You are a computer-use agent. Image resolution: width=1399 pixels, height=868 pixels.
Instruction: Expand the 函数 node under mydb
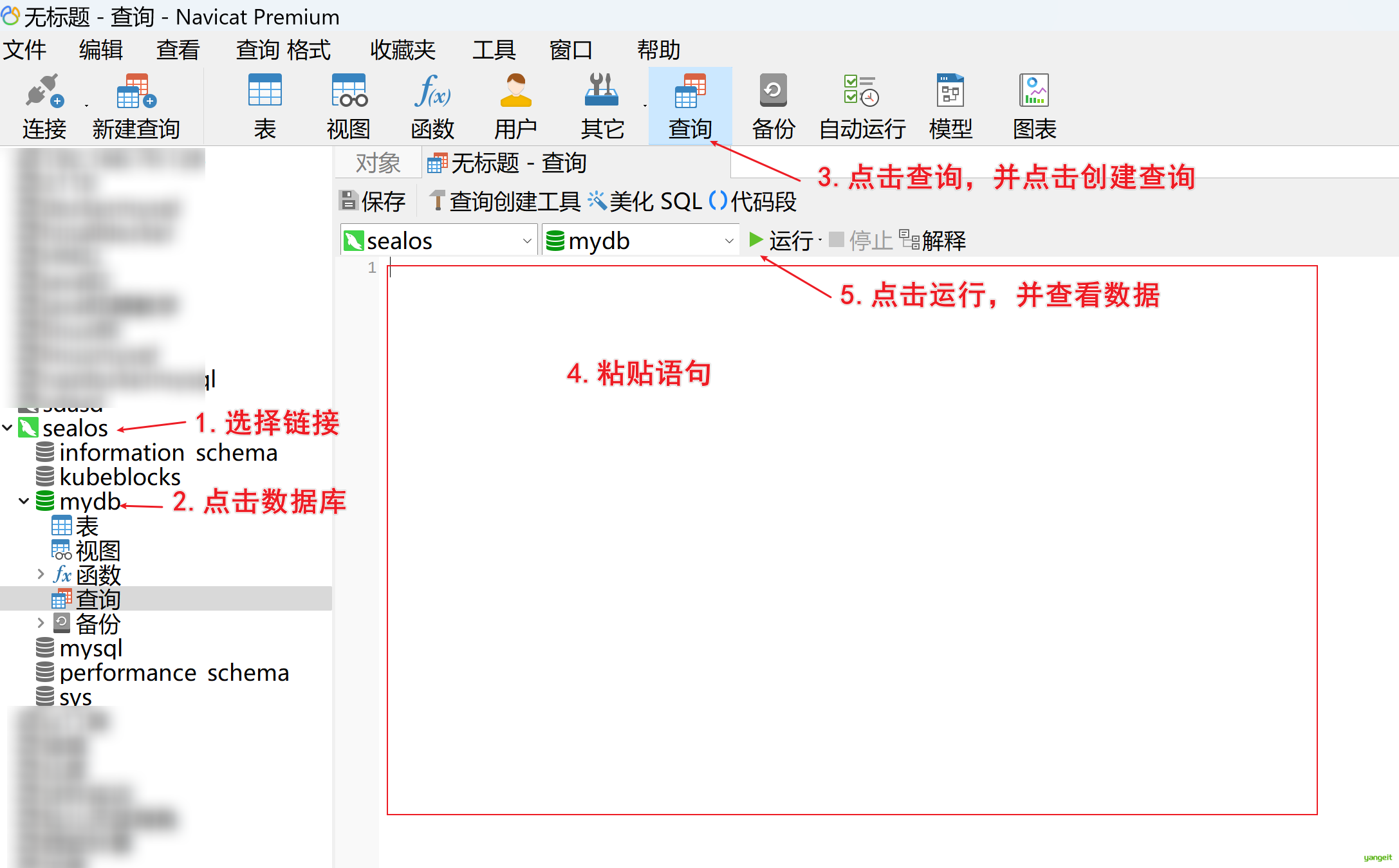click(x=41, y=574)
